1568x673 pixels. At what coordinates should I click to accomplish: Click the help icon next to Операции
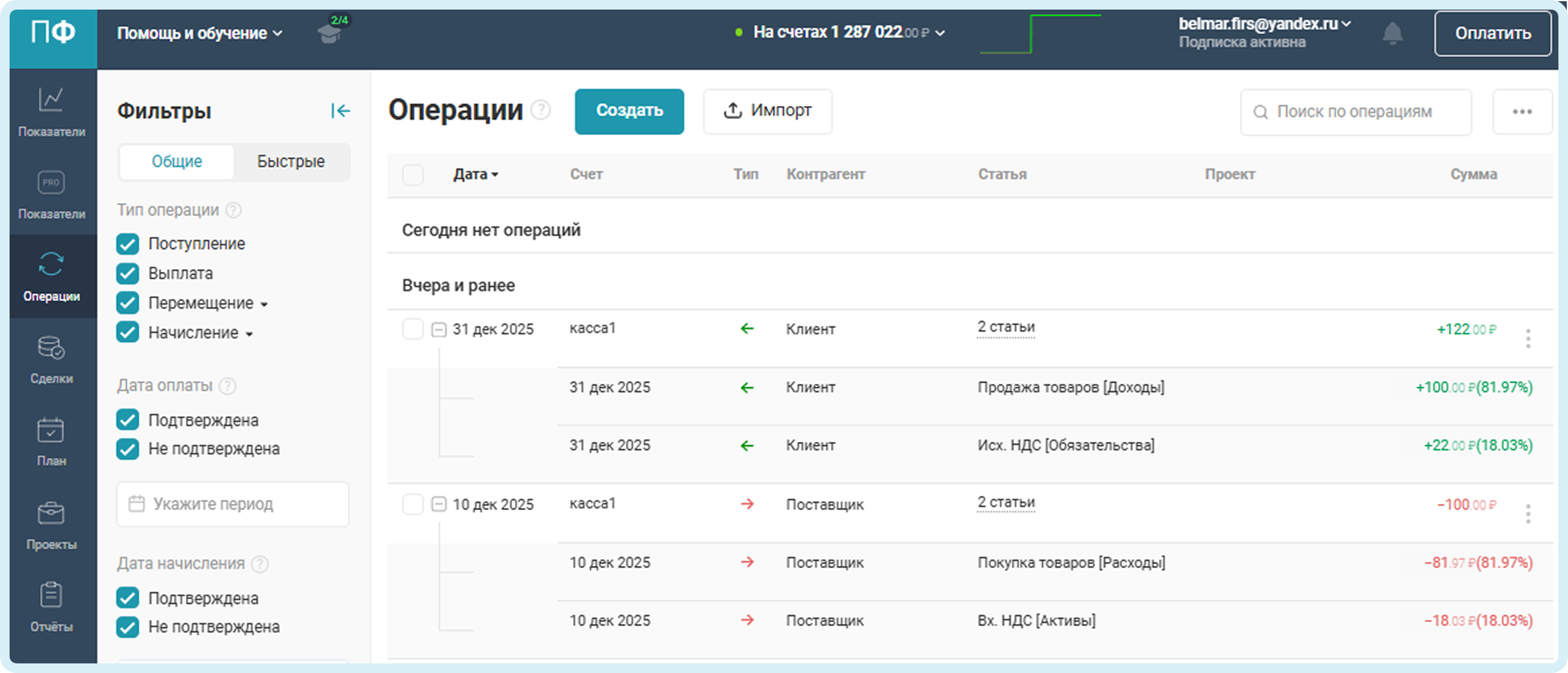[x=540, y=110]
